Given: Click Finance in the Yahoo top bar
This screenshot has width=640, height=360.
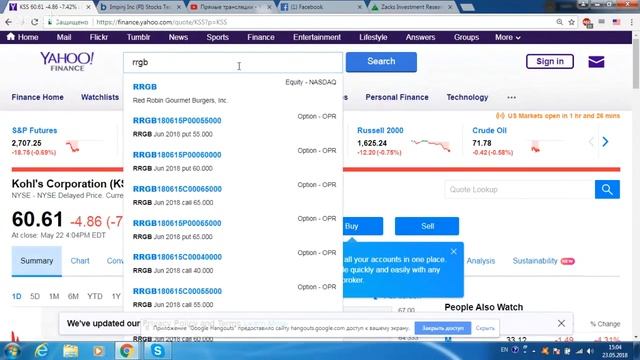Looking at the screenshot, I should pyautogui.click(x=261, y=37).
